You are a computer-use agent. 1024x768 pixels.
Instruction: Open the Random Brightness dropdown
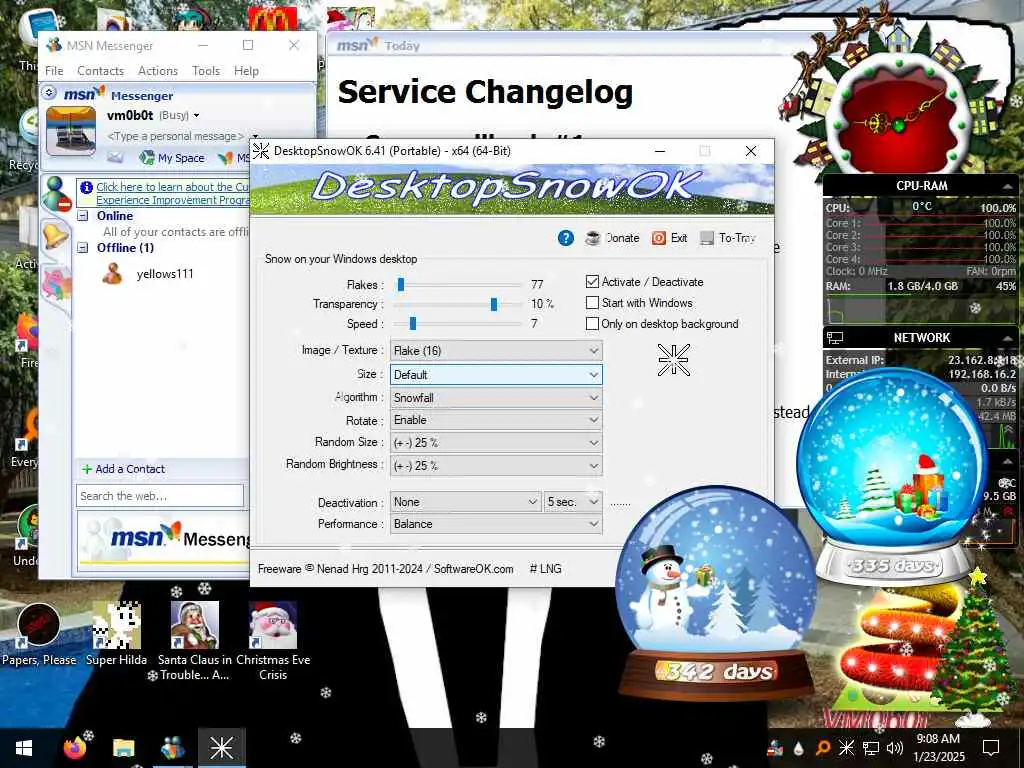click(496, 466)
